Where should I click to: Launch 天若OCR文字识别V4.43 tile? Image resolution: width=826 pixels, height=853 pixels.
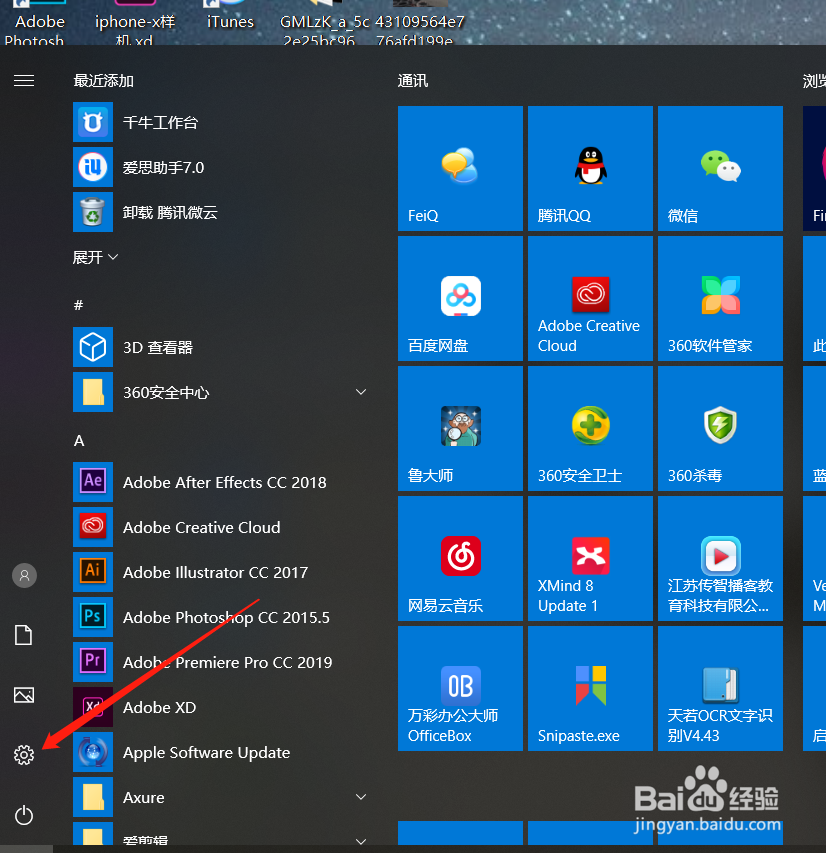(720, 688)
